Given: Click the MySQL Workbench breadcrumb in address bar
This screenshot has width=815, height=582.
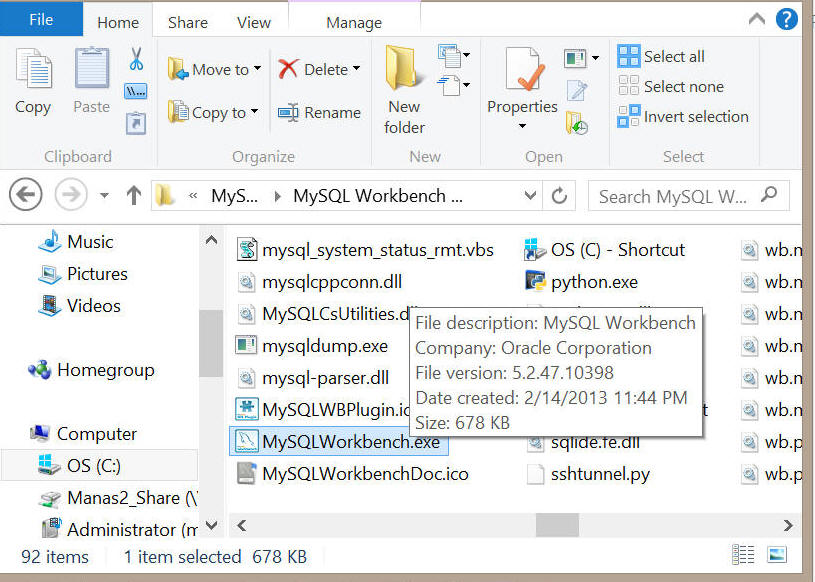Looking at the screenshot, I should 378,196.
